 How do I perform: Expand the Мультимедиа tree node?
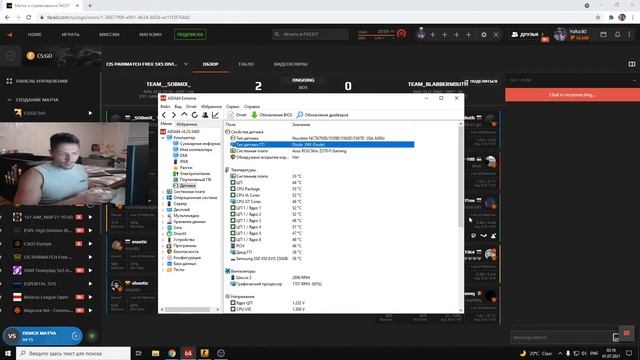[163, 216]
